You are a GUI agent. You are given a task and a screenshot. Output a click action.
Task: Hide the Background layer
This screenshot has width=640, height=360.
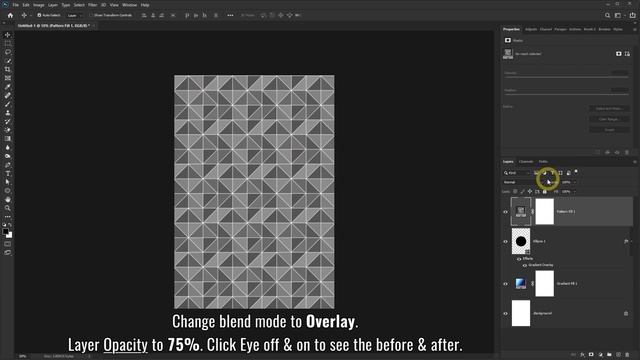coord(505,313)
